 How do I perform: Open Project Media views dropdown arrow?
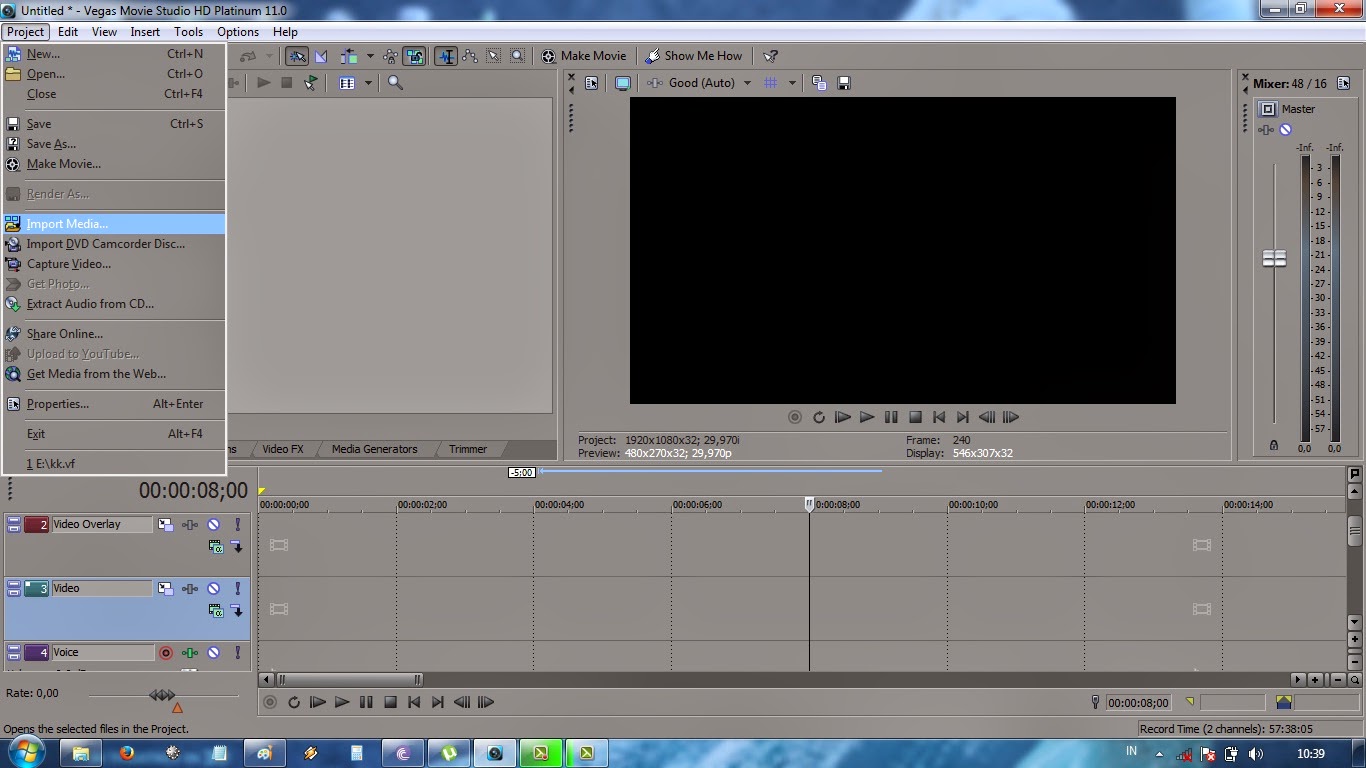[368, 83]
